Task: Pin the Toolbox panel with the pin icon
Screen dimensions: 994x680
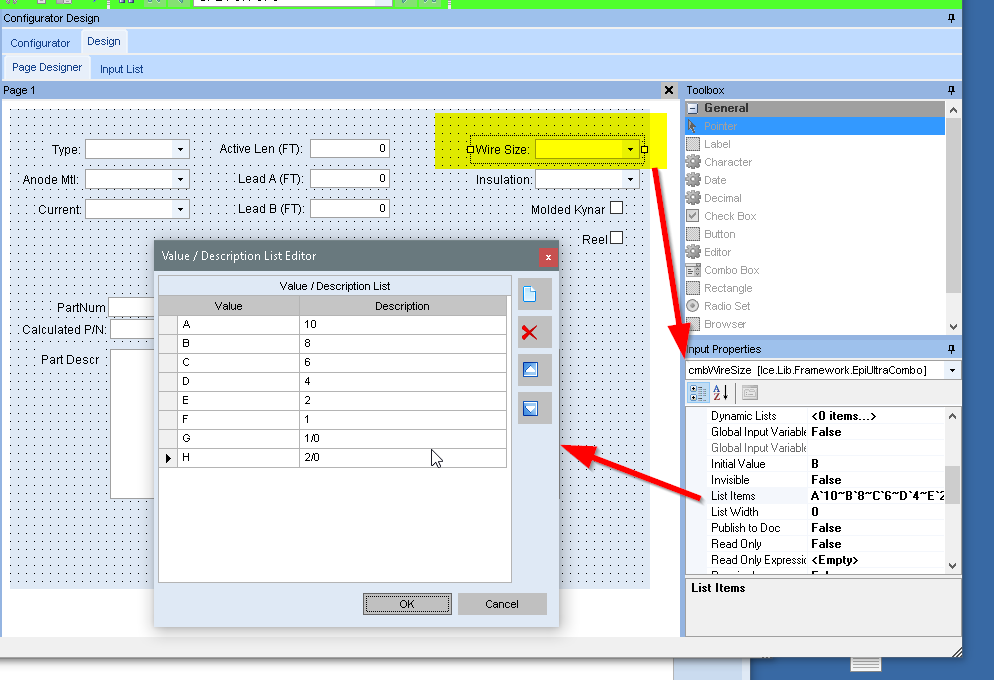Action: point(950,89)
